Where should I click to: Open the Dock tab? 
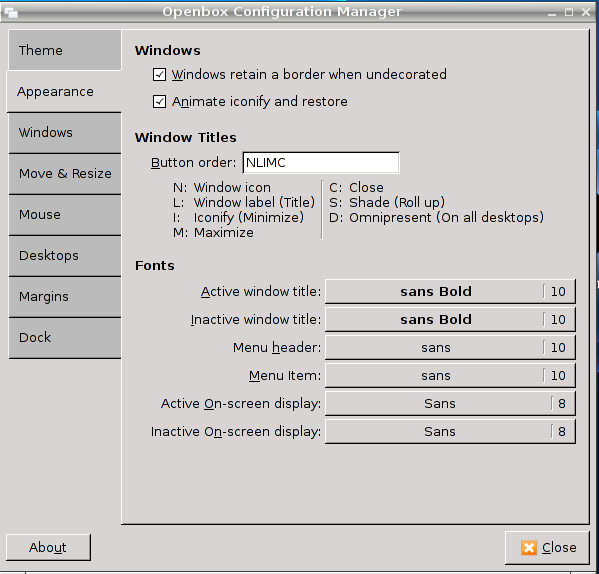tap(65, 338)
